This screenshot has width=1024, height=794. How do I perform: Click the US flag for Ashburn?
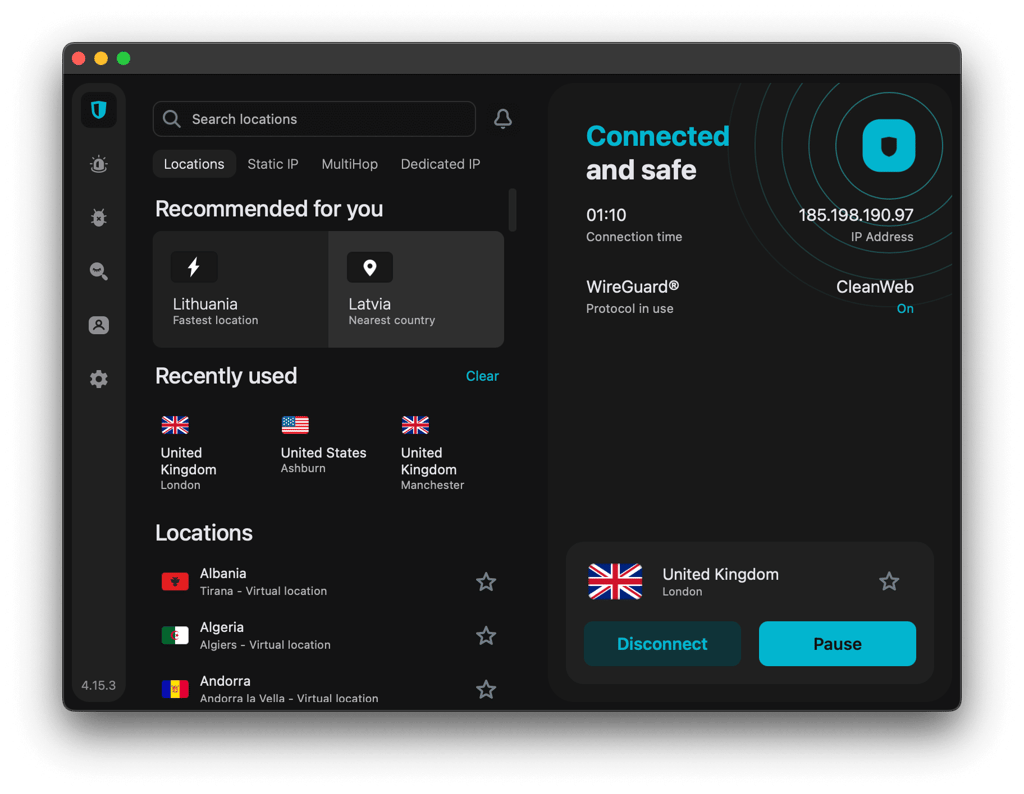(x=295, y=425)
